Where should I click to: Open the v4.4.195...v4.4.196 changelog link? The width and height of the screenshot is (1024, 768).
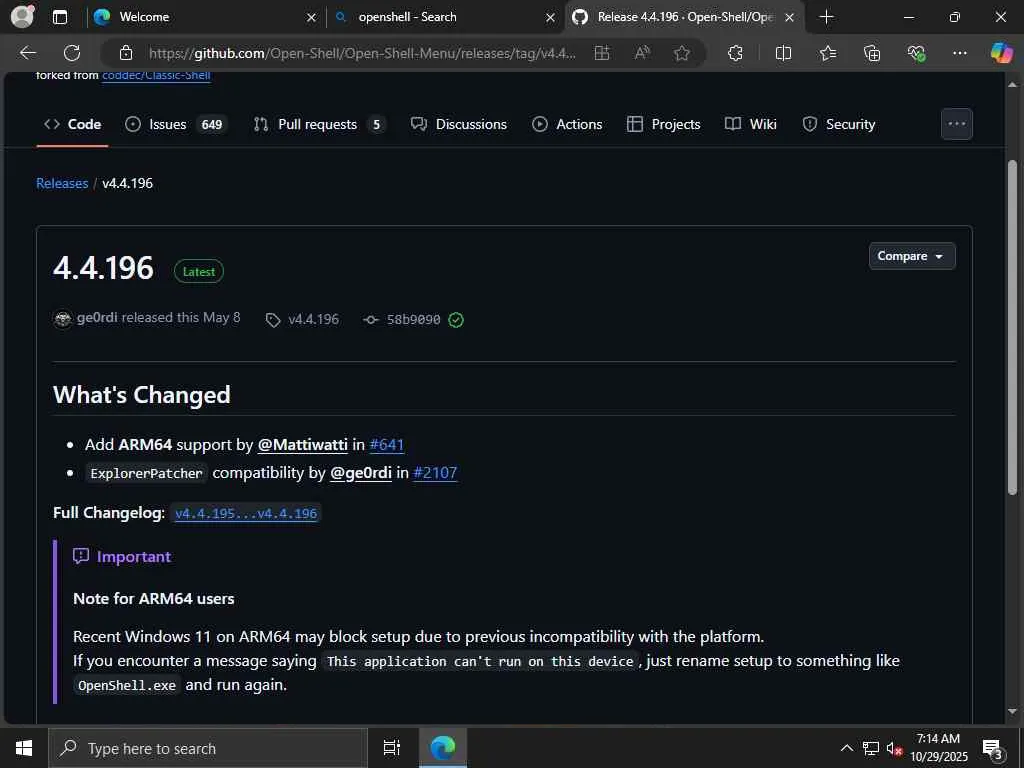click(x=246, y=513)
